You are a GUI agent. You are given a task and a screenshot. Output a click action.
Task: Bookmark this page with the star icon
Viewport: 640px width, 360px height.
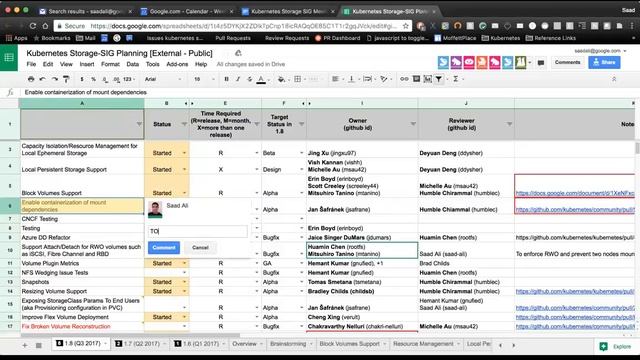point(406,26)
